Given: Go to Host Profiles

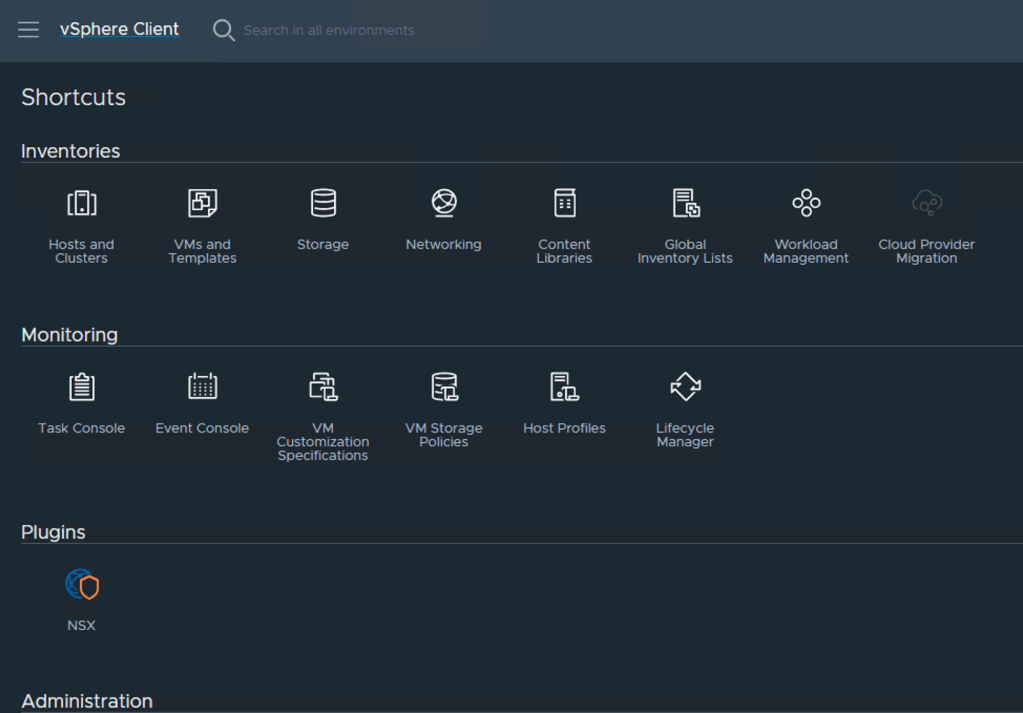Looking at the screenshot, I should (x=564, y=388).
